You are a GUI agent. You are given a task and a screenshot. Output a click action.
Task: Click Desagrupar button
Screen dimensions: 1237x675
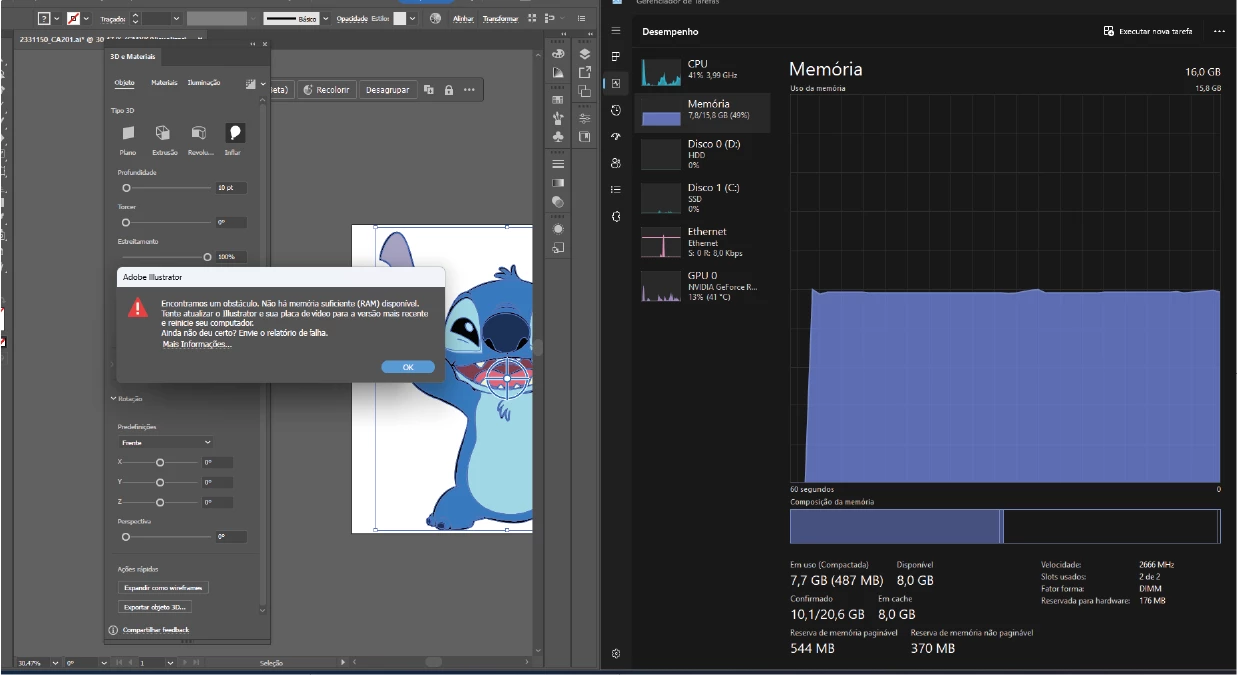pyautogui.click(x=388, y=90)
